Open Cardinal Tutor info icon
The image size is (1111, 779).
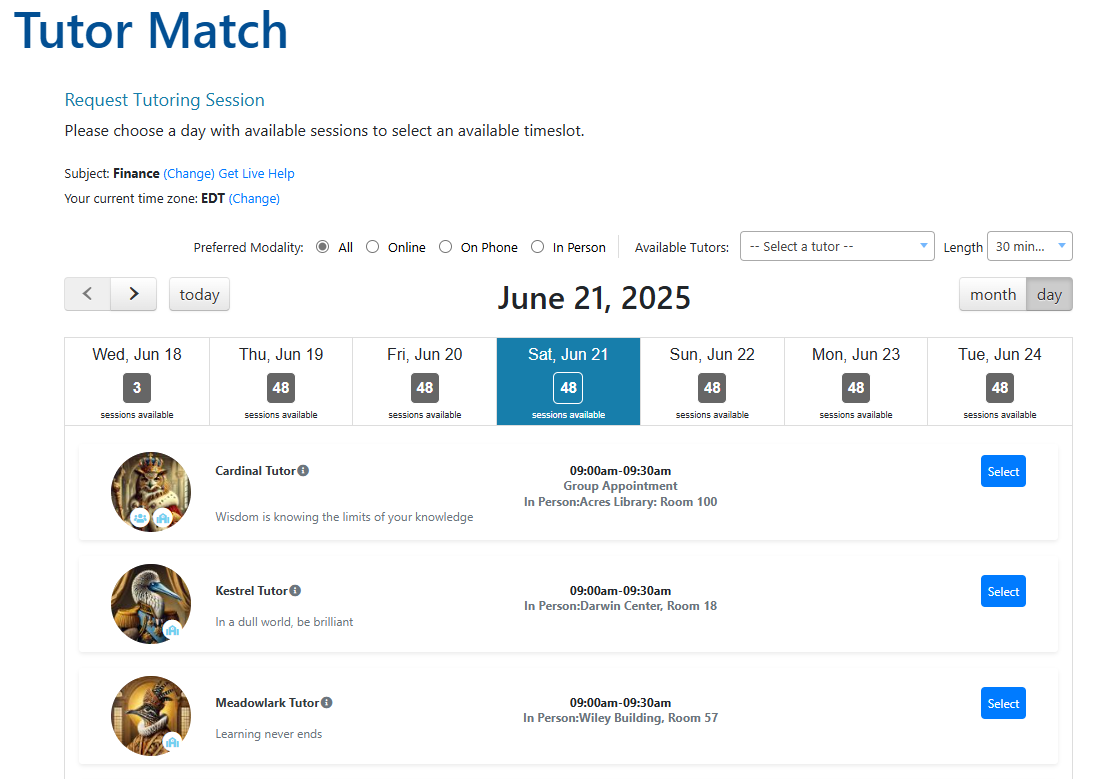(303, 471)
